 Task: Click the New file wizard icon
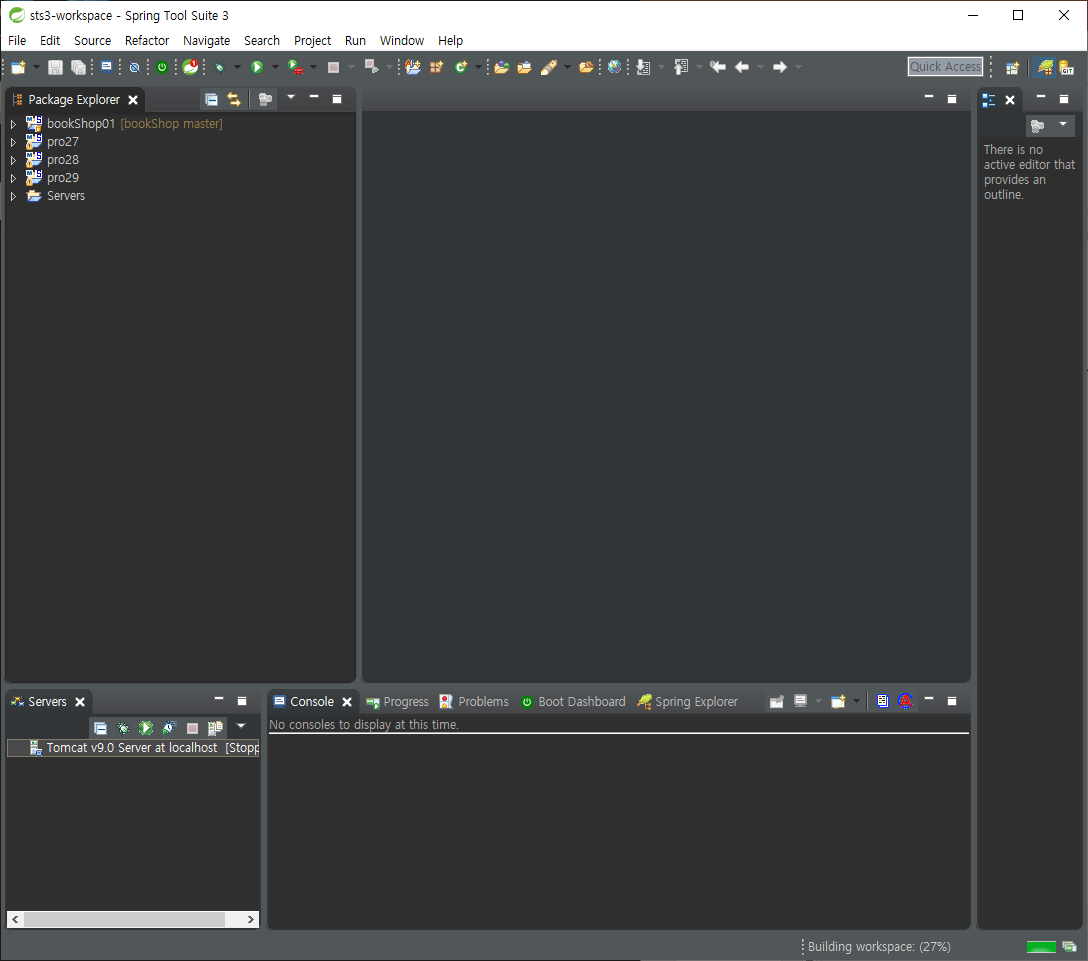[x=18, y=67]
